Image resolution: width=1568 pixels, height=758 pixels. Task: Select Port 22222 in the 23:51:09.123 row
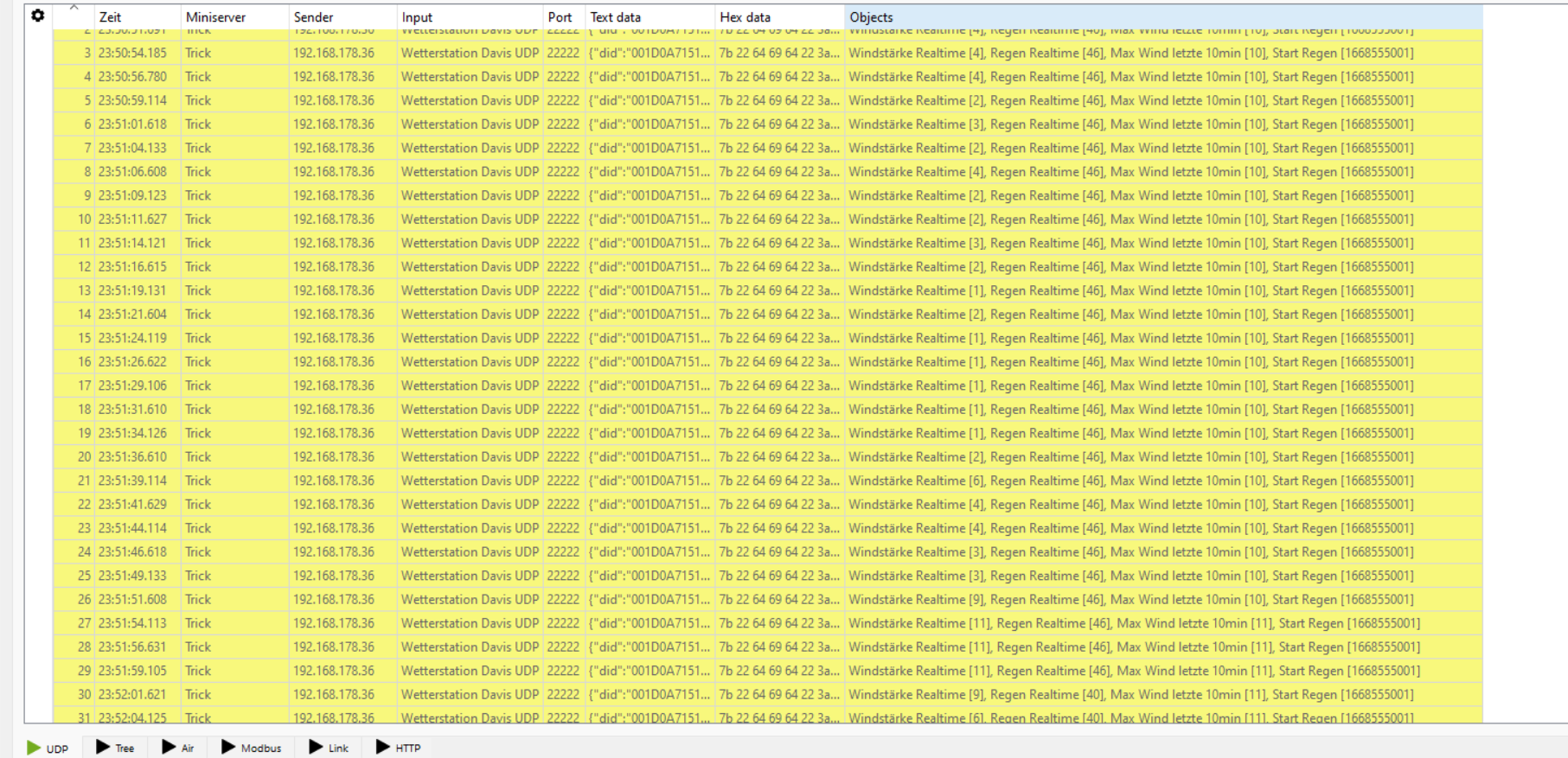coord(563,195)
